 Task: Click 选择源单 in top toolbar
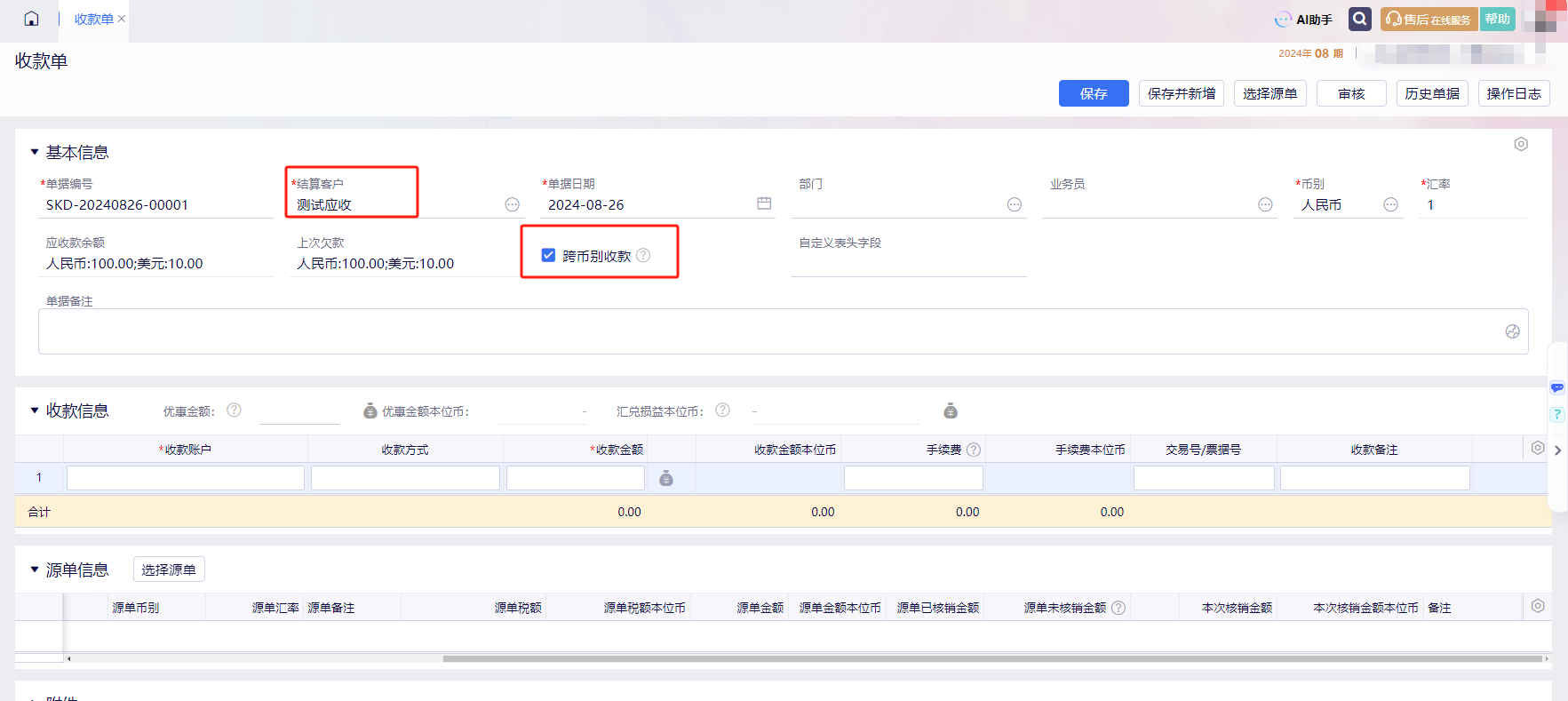1270,93
